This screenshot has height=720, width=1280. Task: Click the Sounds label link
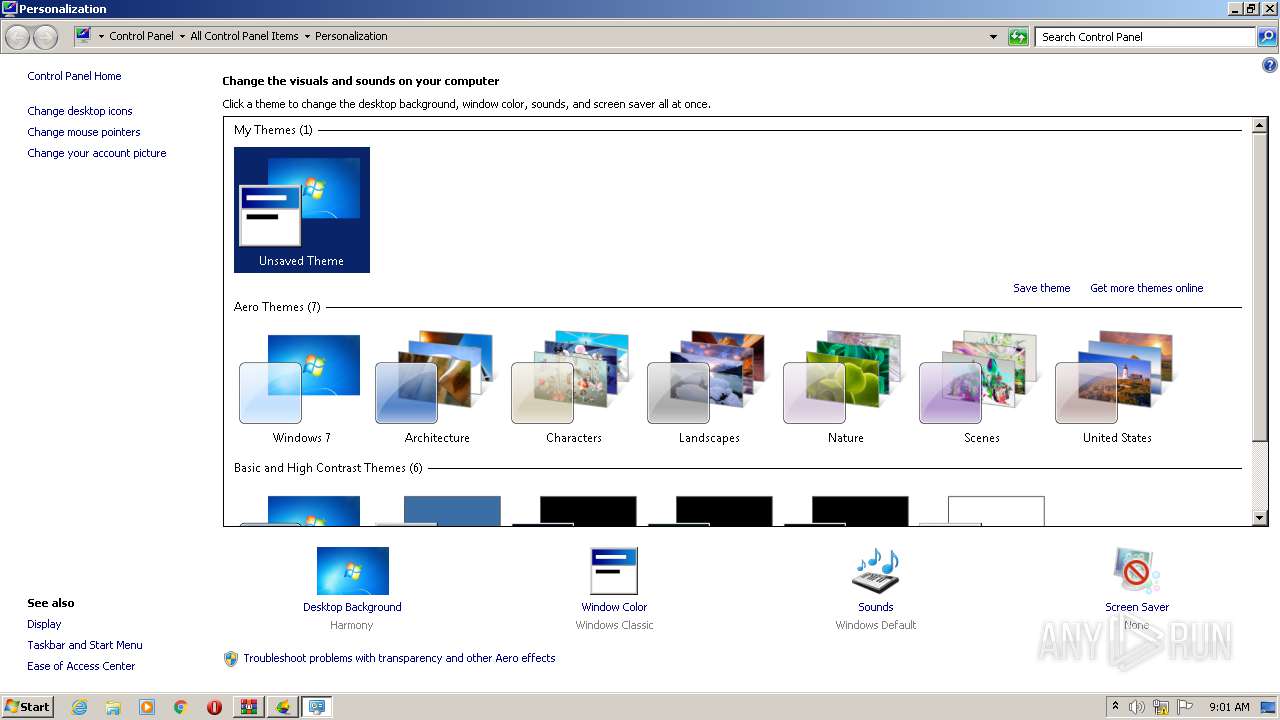click(875, 607)
